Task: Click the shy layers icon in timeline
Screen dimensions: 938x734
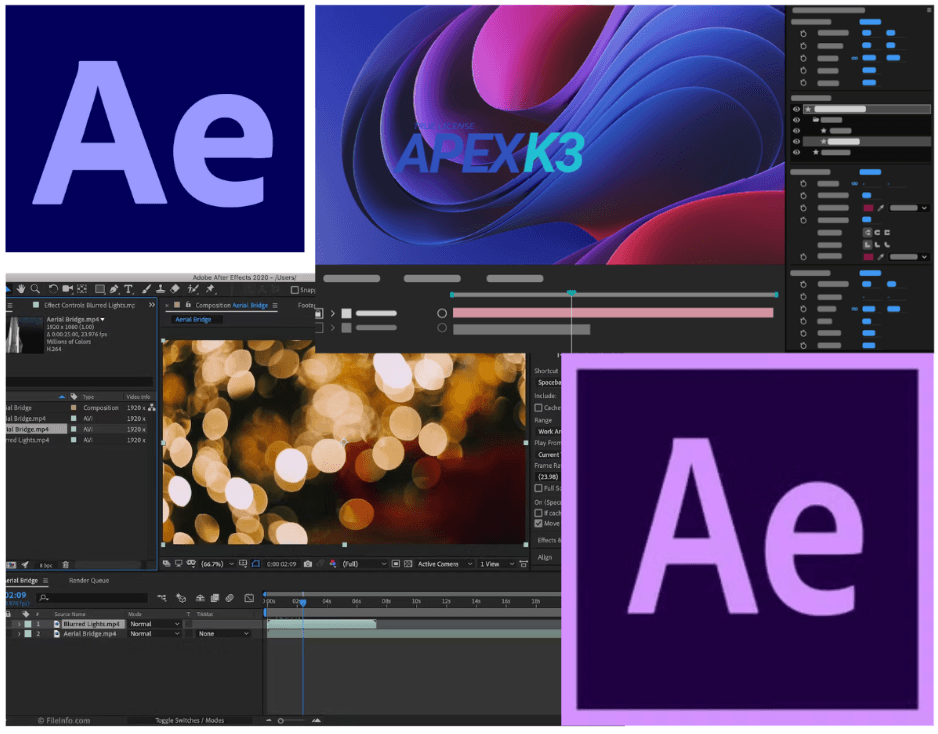Action: pyautogui.click(x=200, y=598)
